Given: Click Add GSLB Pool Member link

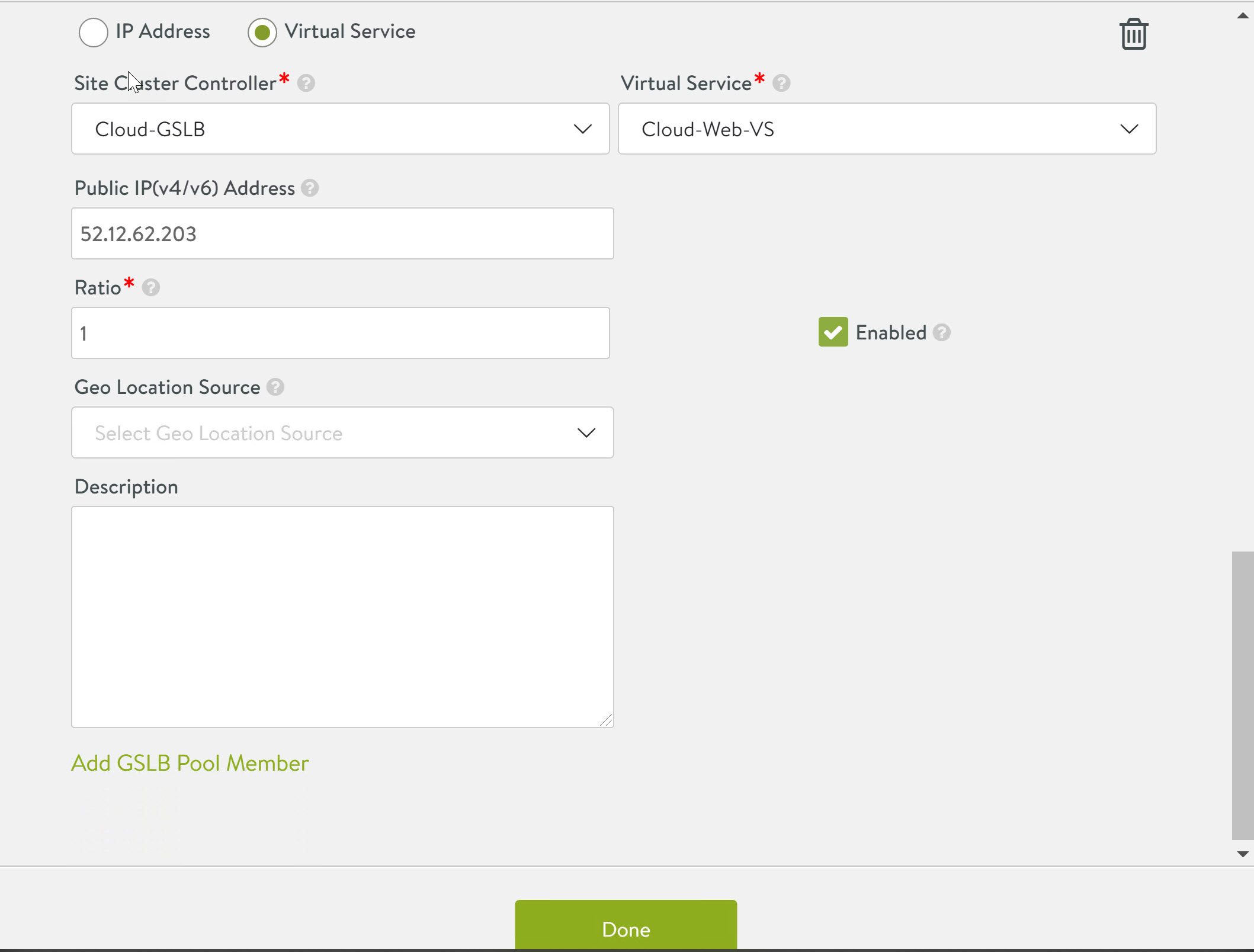Looking at the screenshot, I should pos(190,763).
